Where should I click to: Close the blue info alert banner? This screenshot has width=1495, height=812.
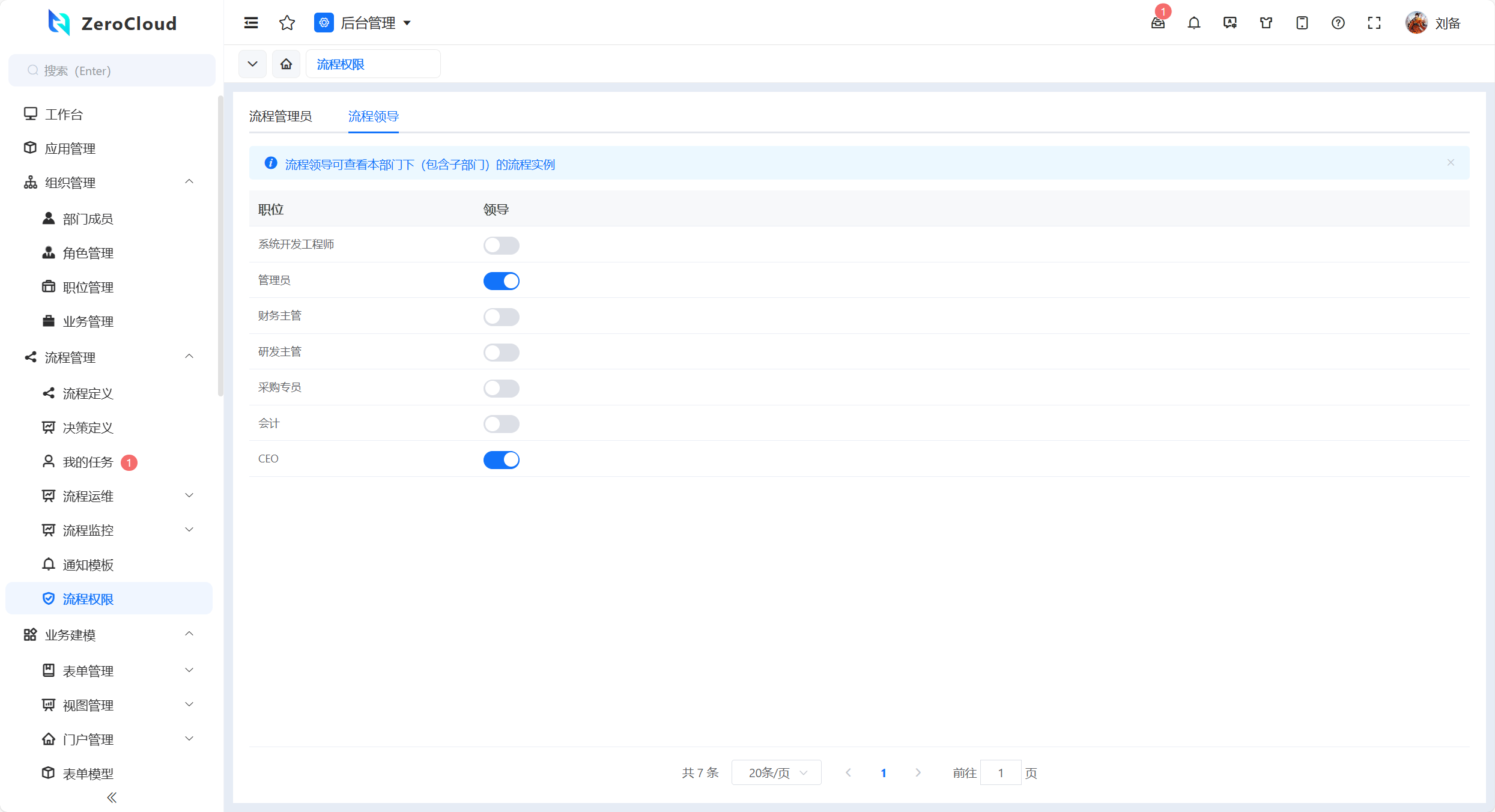pos(1451,163)
